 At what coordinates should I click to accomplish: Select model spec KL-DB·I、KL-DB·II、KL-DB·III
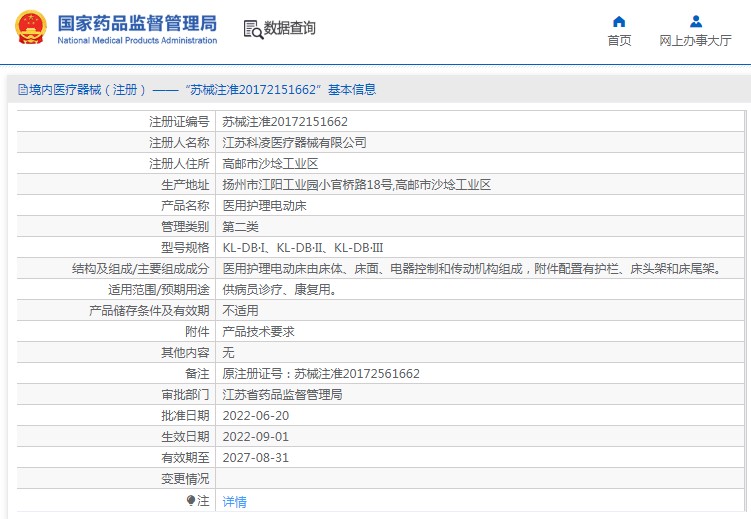pos(303,248)
